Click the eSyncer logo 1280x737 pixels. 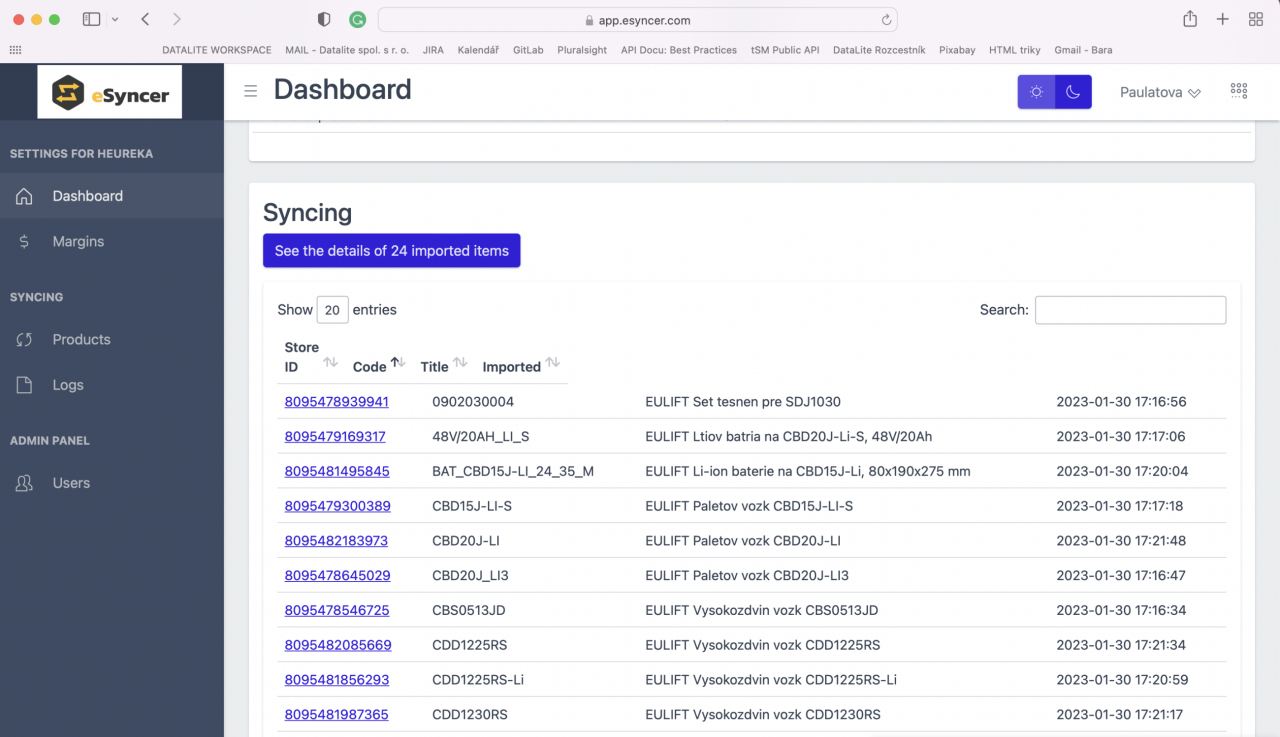pos(110,92)
